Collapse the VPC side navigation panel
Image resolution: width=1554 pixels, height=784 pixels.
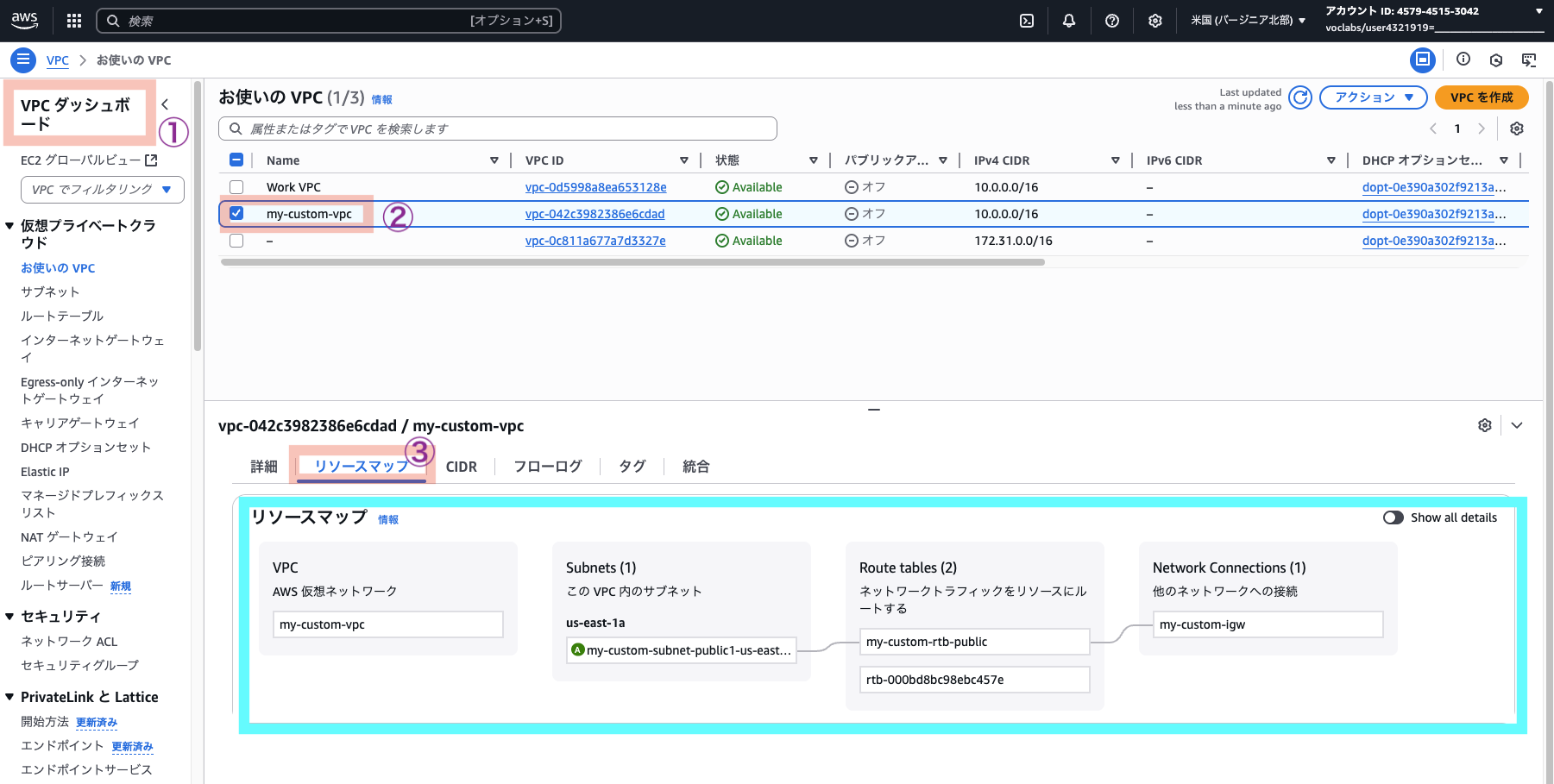[165, 104]
